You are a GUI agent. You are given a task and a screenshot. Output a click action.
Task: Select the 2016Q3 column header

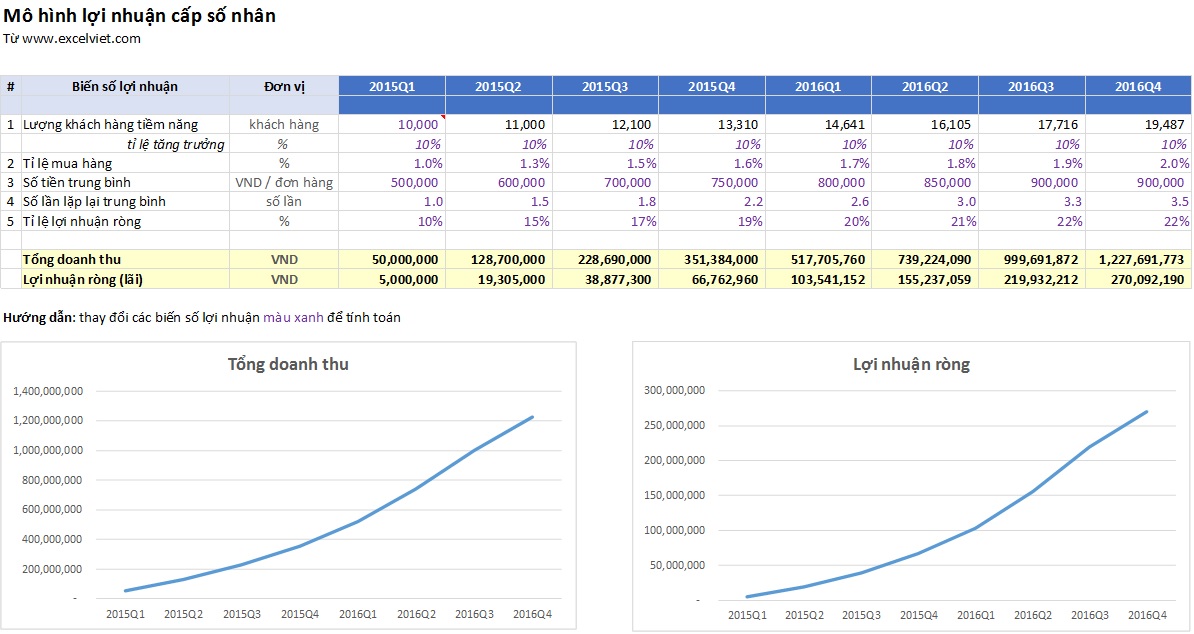click(x=1032, y=86)
